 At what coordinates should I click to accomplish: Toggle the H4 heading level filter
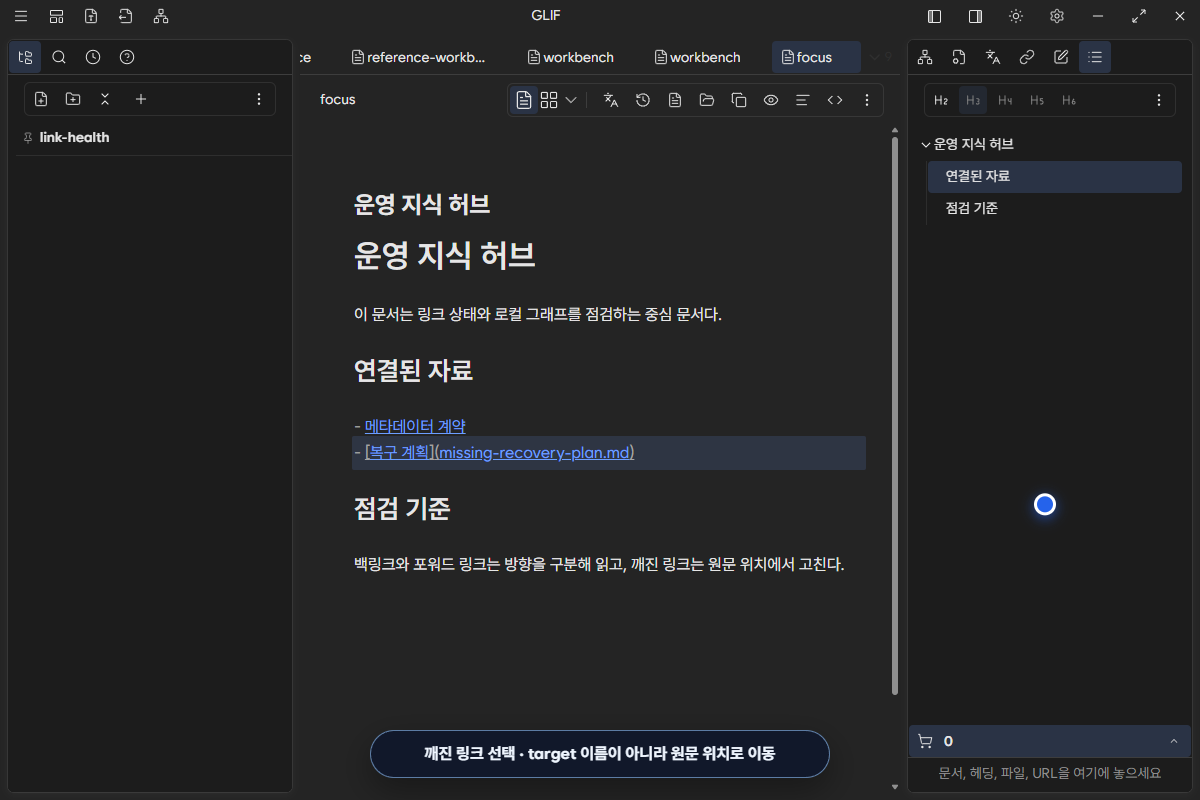(1005, 100)
